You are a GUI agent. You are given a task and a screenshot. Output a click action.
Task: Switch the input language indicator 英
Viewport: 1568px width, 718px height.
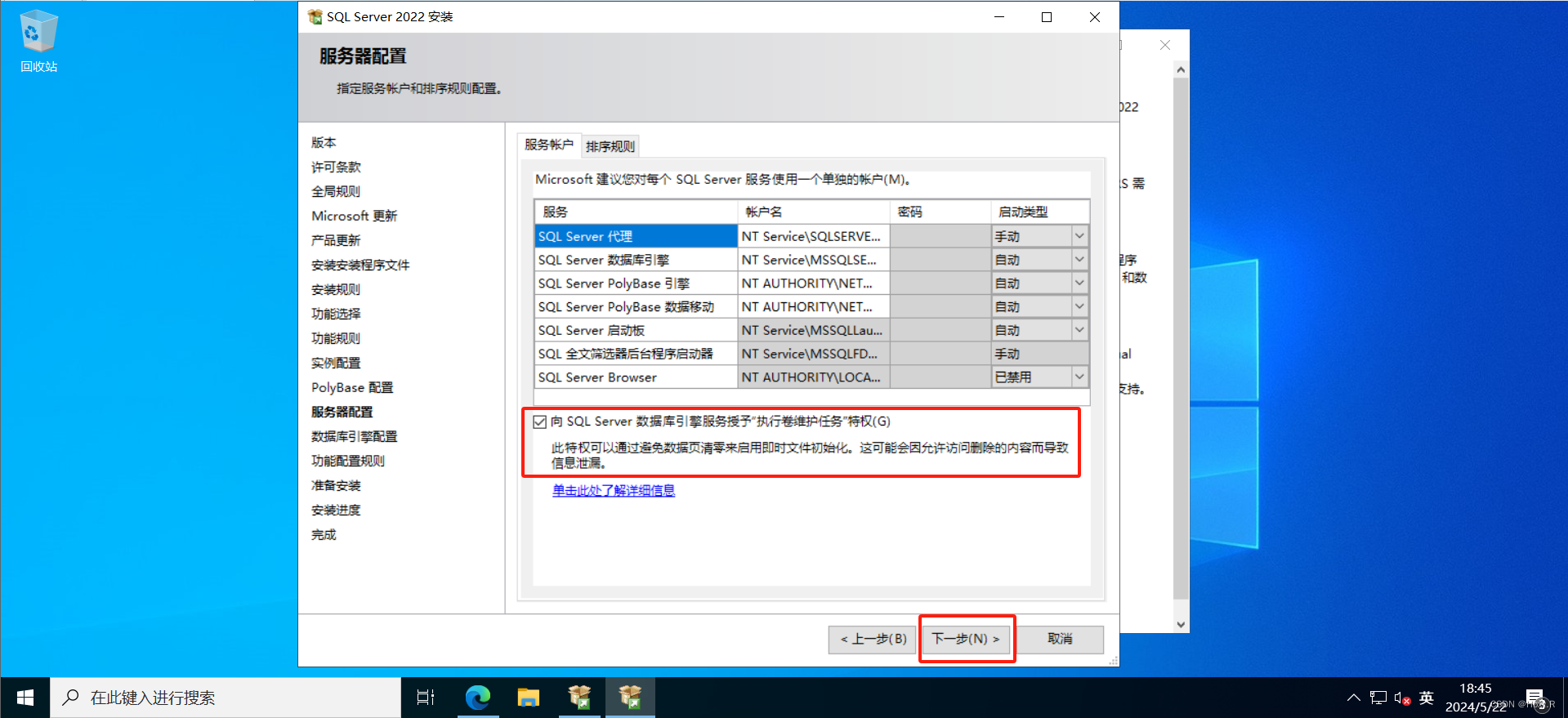pyautogui.click(x=1427, y=698)
